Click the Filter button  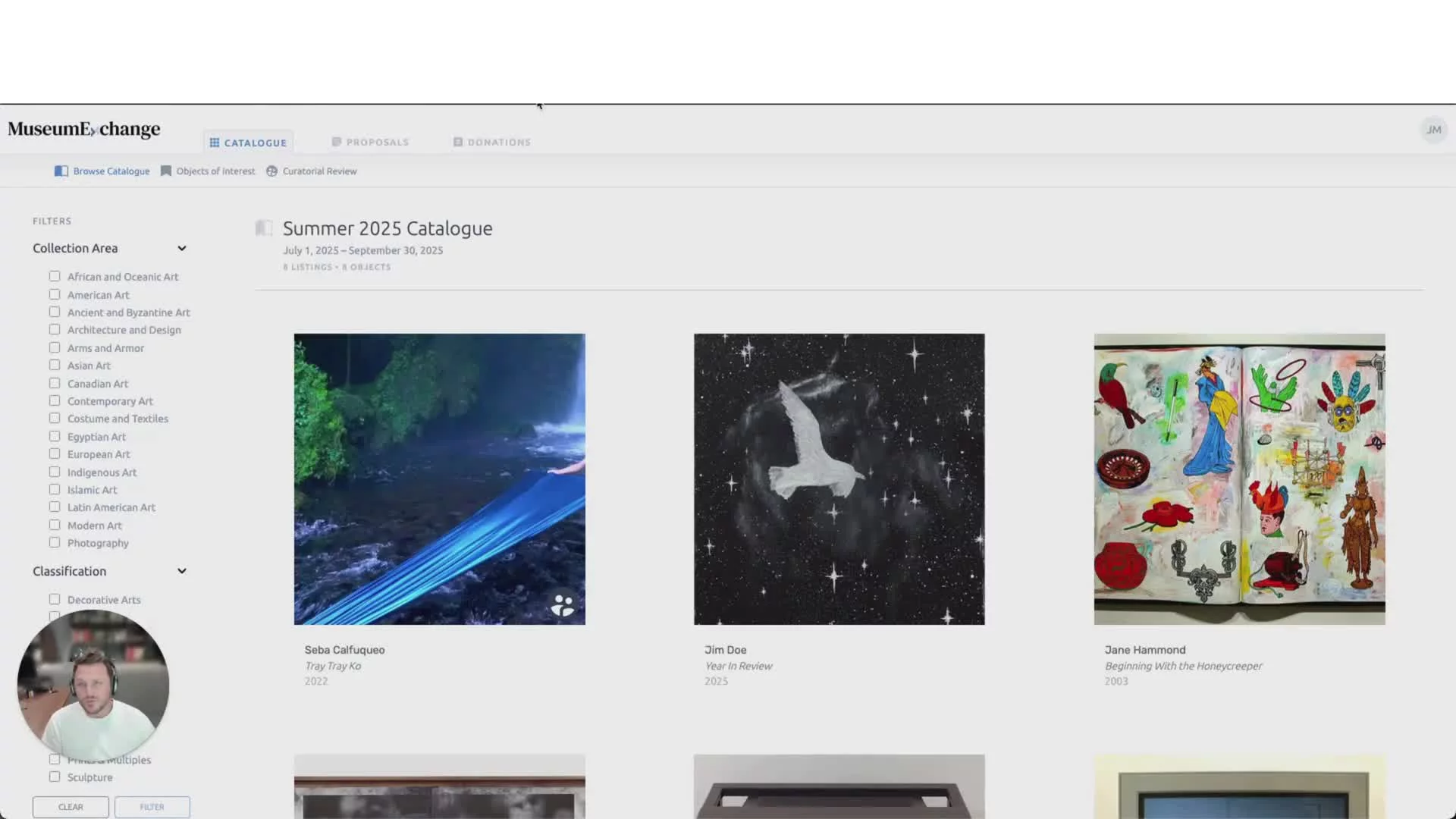(152, 807)
